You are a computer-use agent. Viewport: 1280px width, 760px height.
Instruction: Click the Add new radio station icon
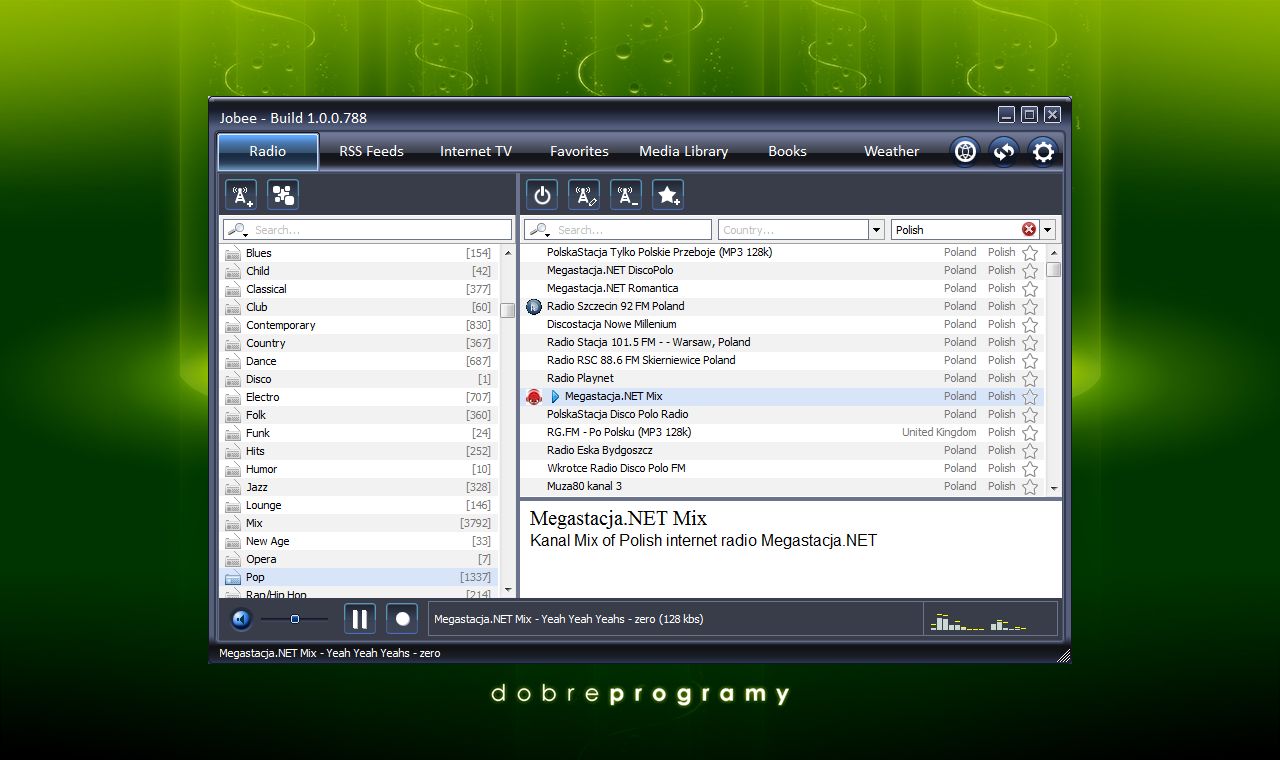point(241,194)
